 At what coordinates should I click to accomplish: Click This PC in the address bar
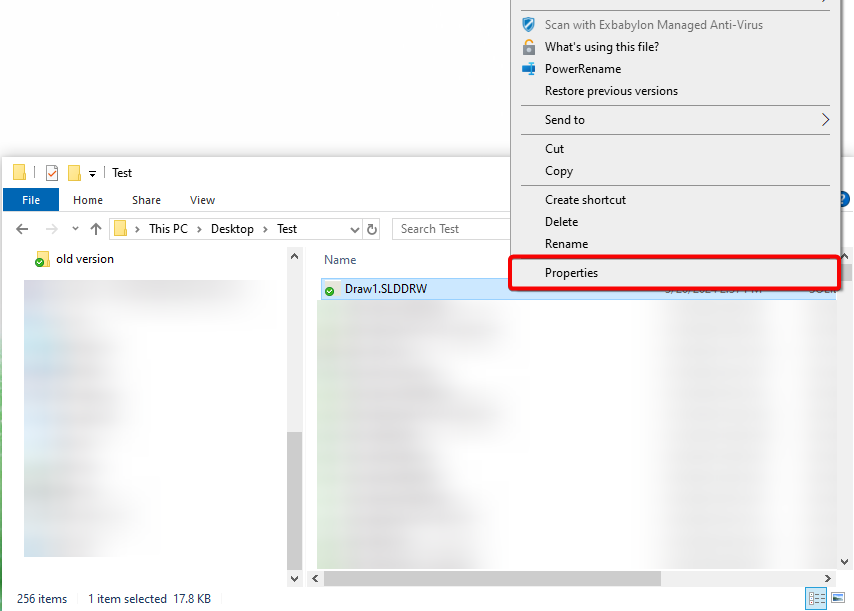coord(168,229)
